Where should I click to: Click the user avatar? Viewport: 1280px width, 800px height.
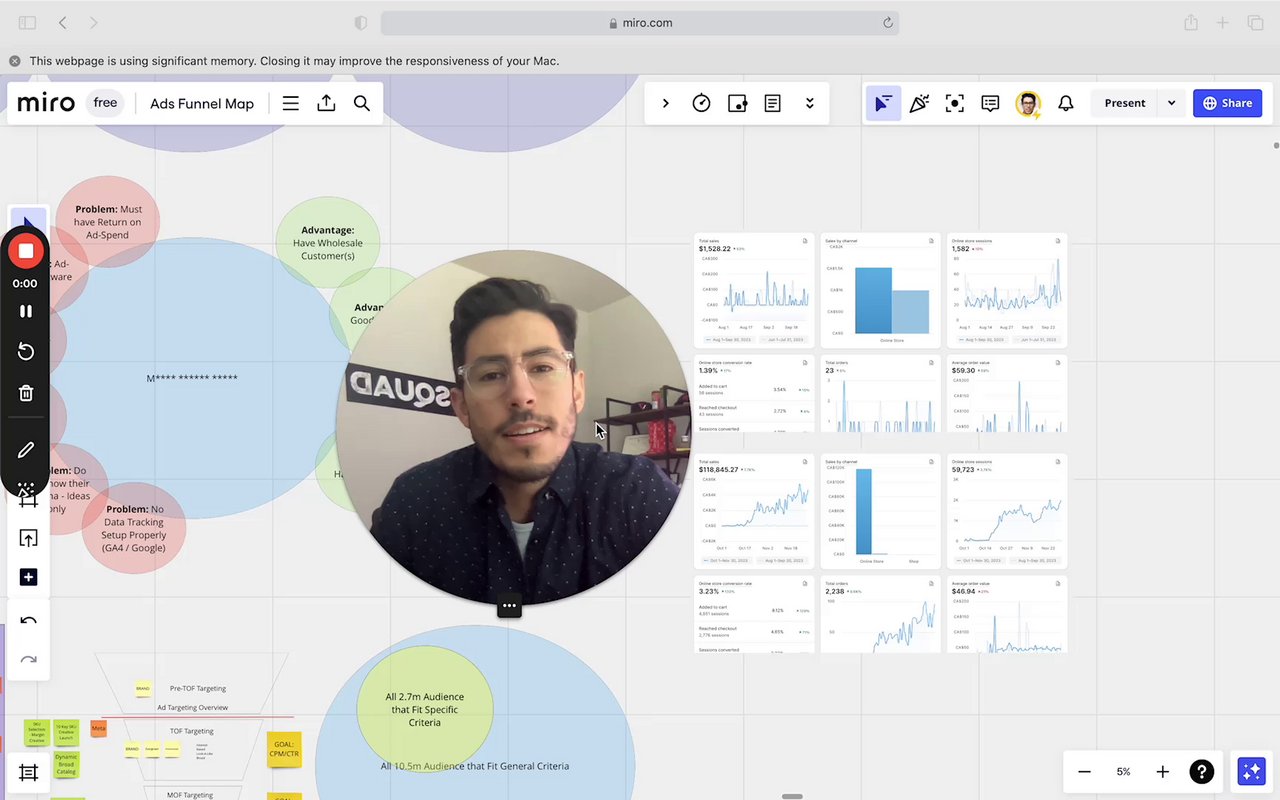(1028, 103)
